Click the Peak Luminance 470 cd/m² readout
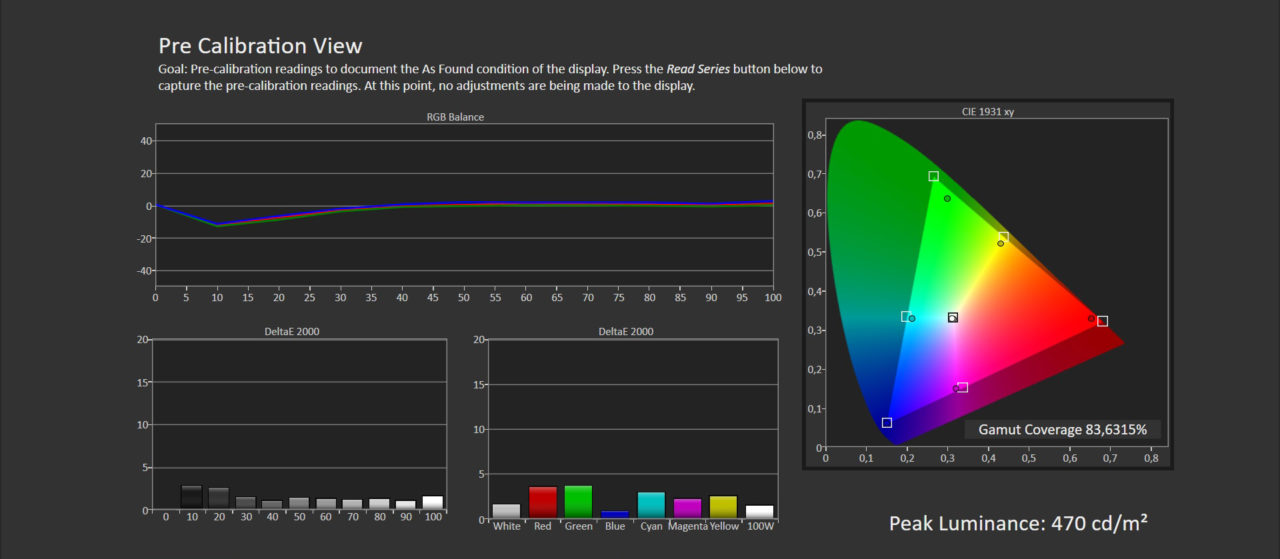 coord(1018,522)
